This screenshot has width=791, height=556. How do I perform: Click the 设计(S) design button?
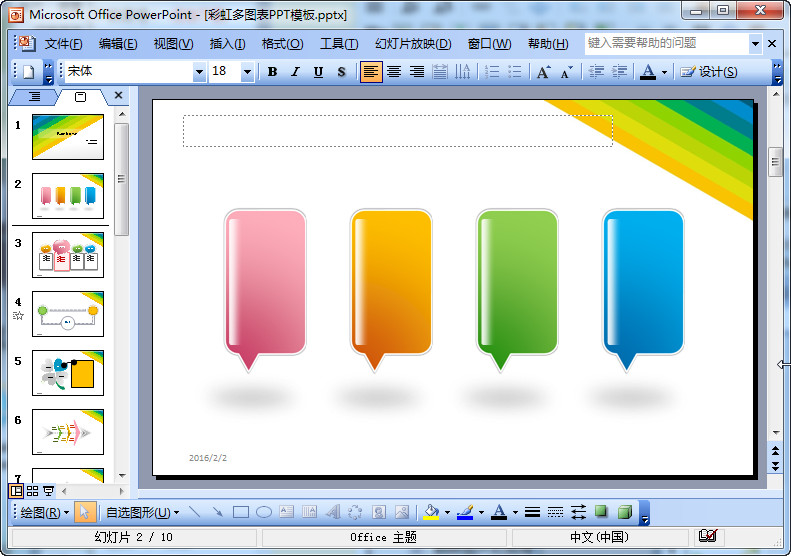(709, 72)
